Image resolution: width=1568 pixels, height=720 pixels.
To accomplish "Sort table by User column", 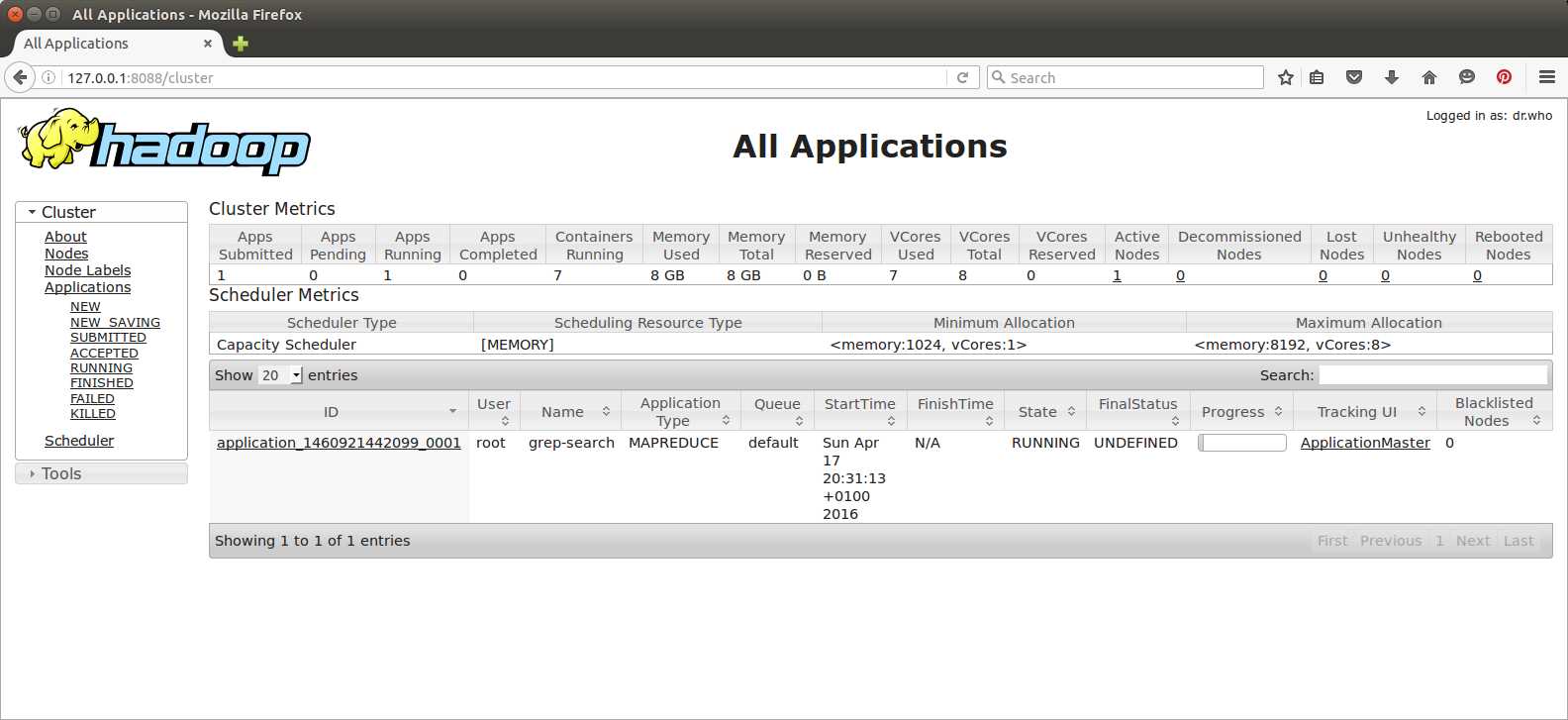I will point(494,411).
